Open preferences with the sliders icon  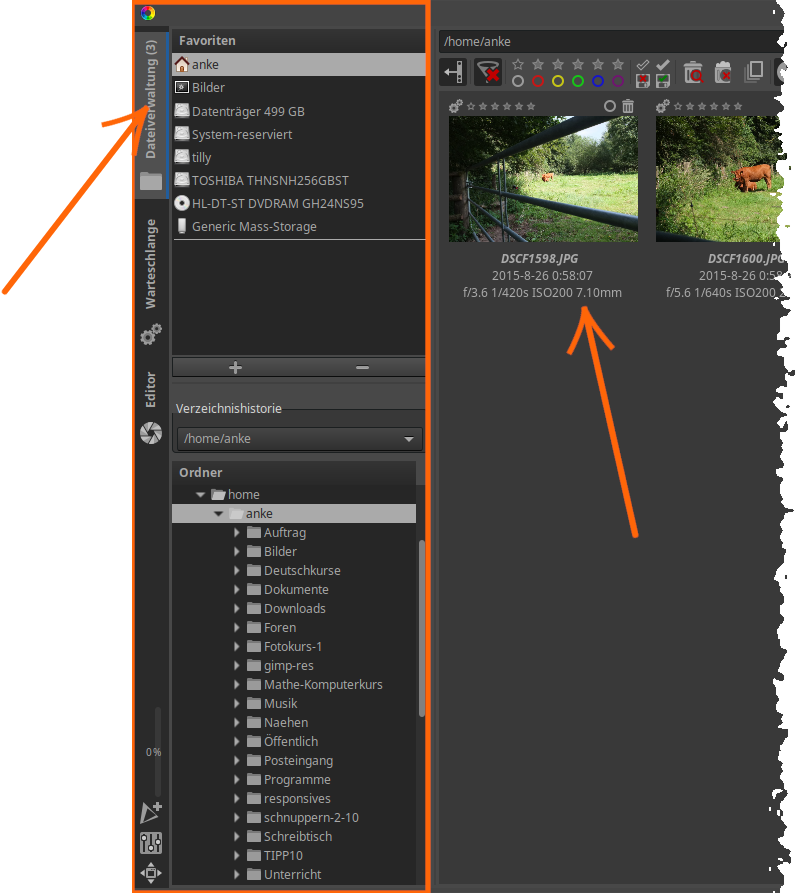coord(151,843)
